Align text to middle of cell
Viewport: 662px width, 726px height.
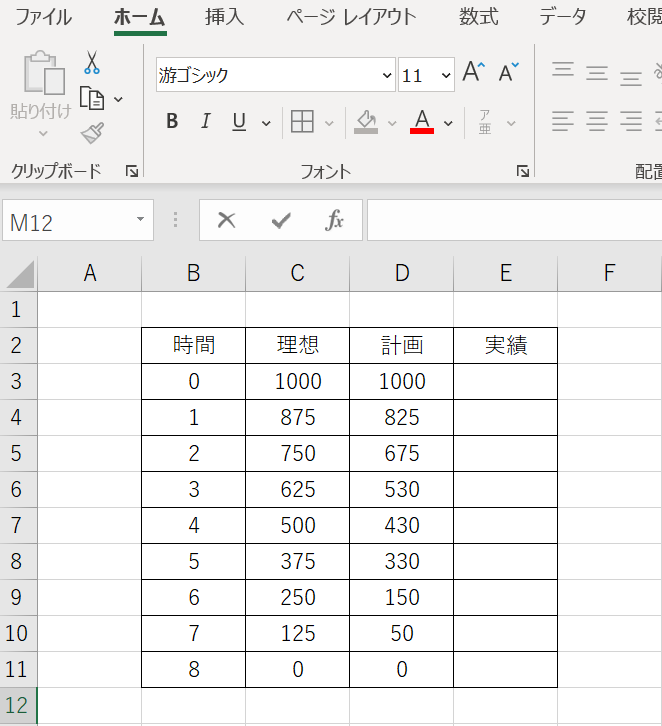click(597, 72)
